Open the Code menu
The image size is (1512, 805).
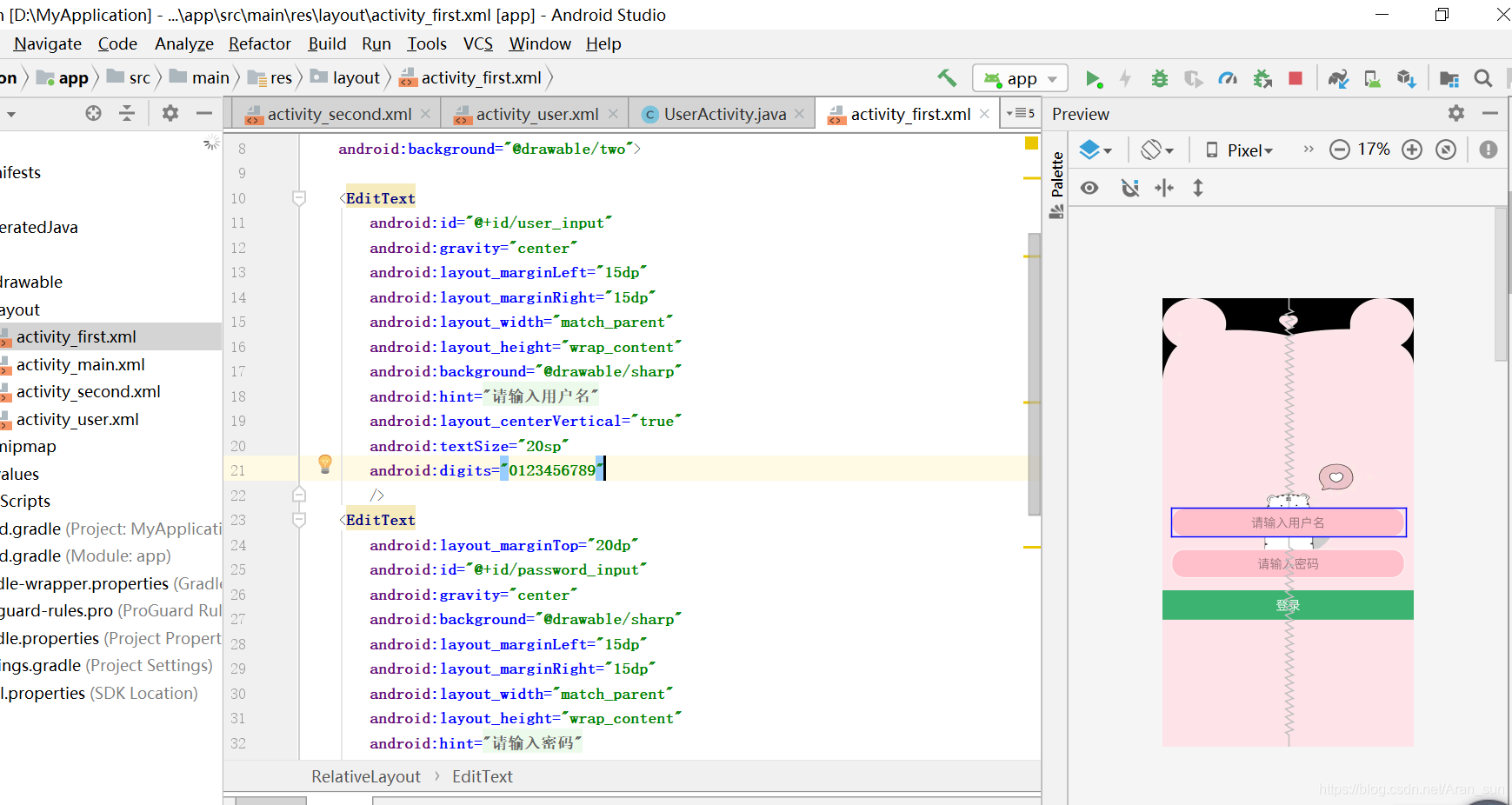pyautogui.click(x=117, y=43)
